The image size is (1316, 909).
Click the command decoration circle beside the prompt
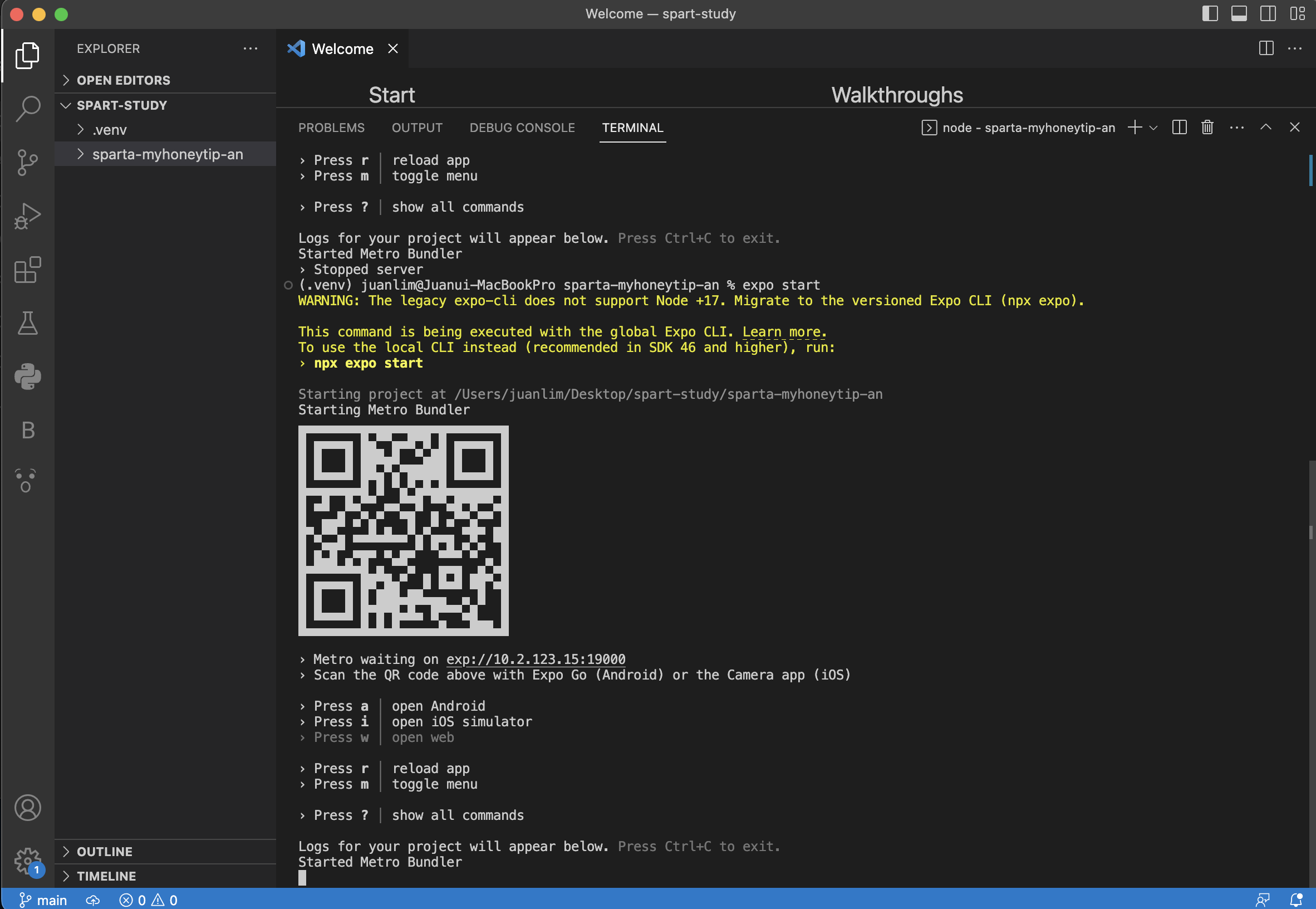pyautogui.click(x=288, y=285)
